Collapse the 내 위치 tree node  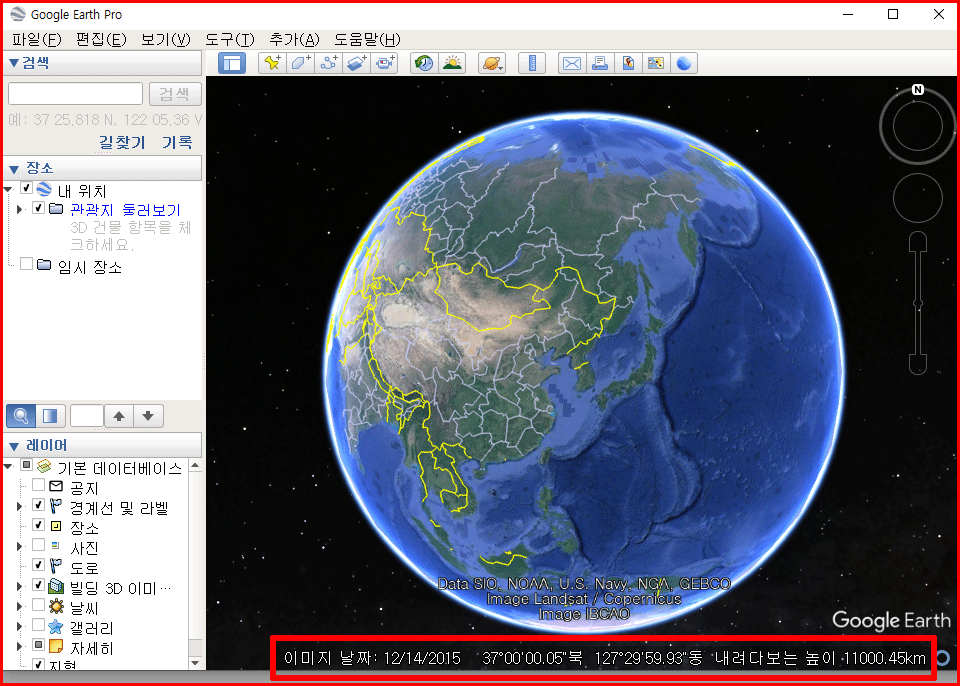[9, 190]
